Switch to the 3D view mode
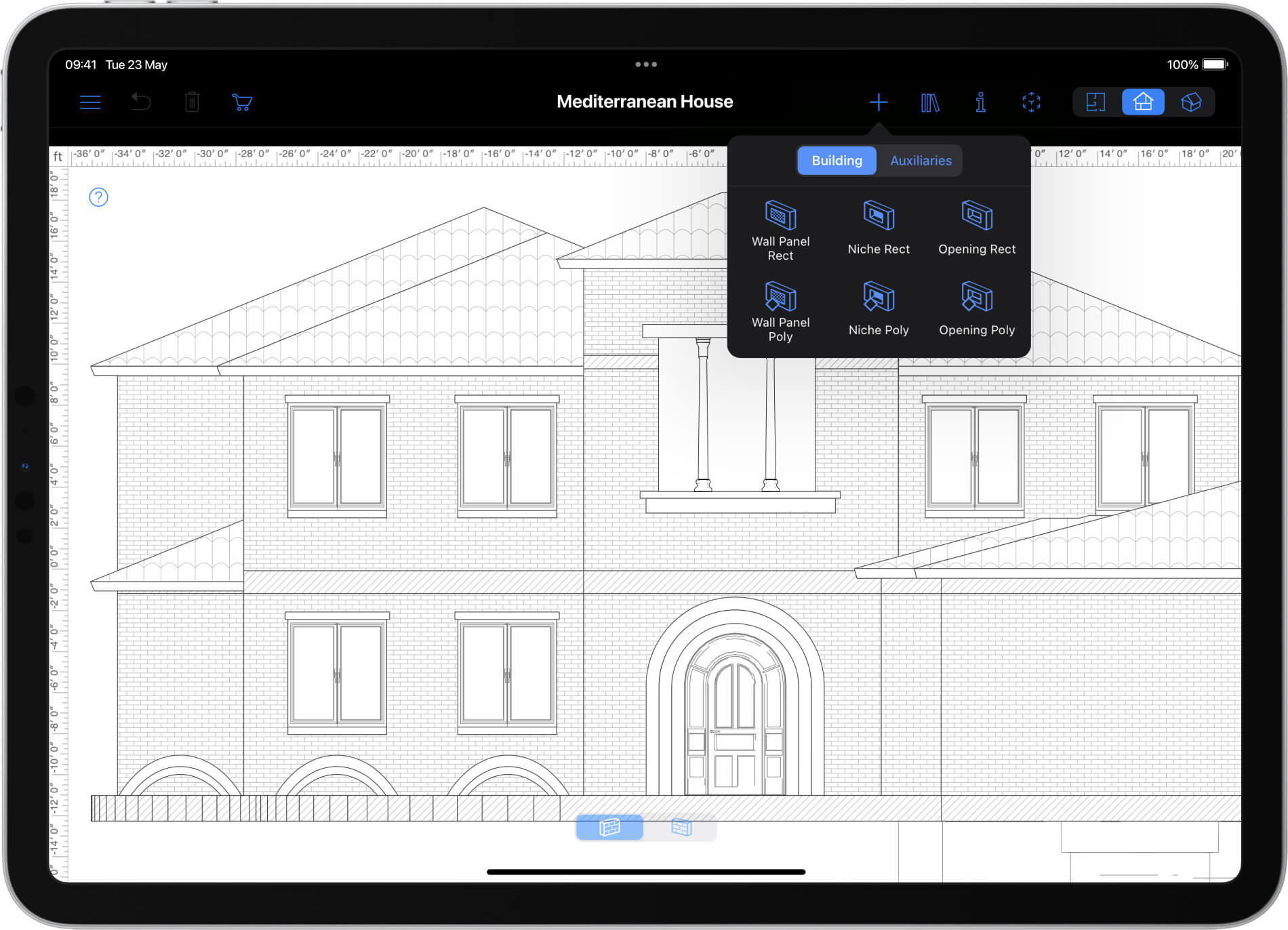This screenshot has width=1288, height=930. coord(1191,102)
